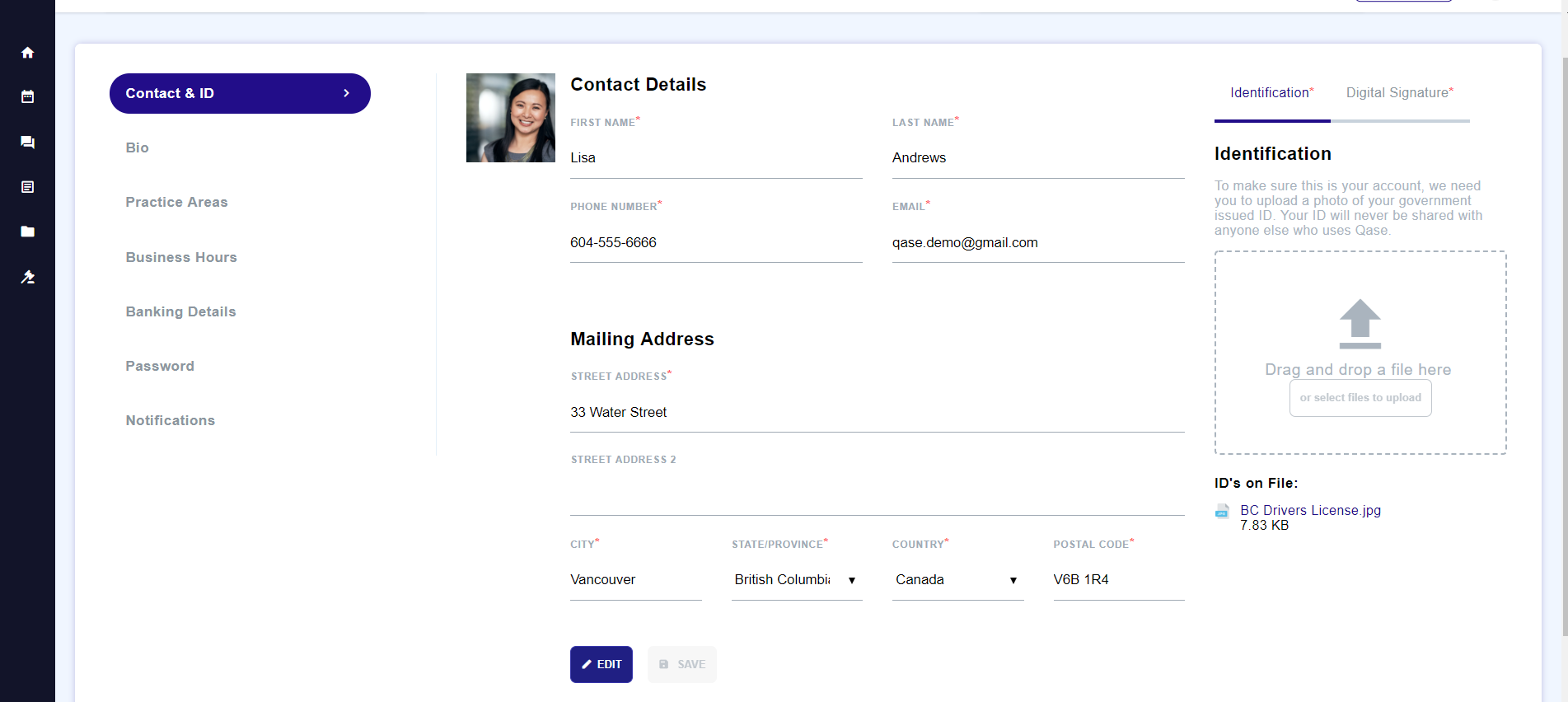Screen dimensions: 1568x702
Task: Click the 'ID's on File:' heading
Action: tap(1256, 484)
